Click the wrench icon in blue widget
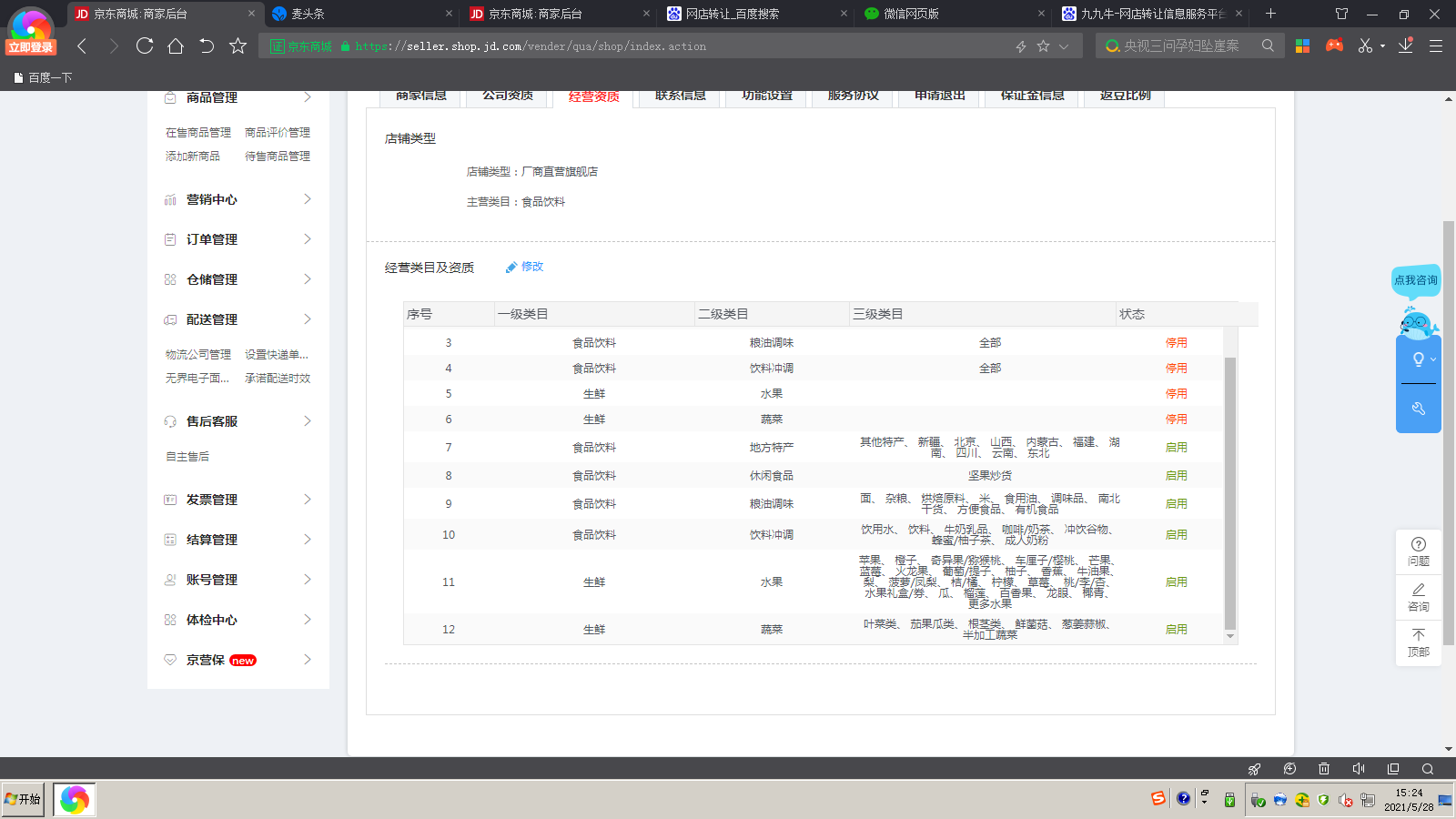 [1419, 409]
